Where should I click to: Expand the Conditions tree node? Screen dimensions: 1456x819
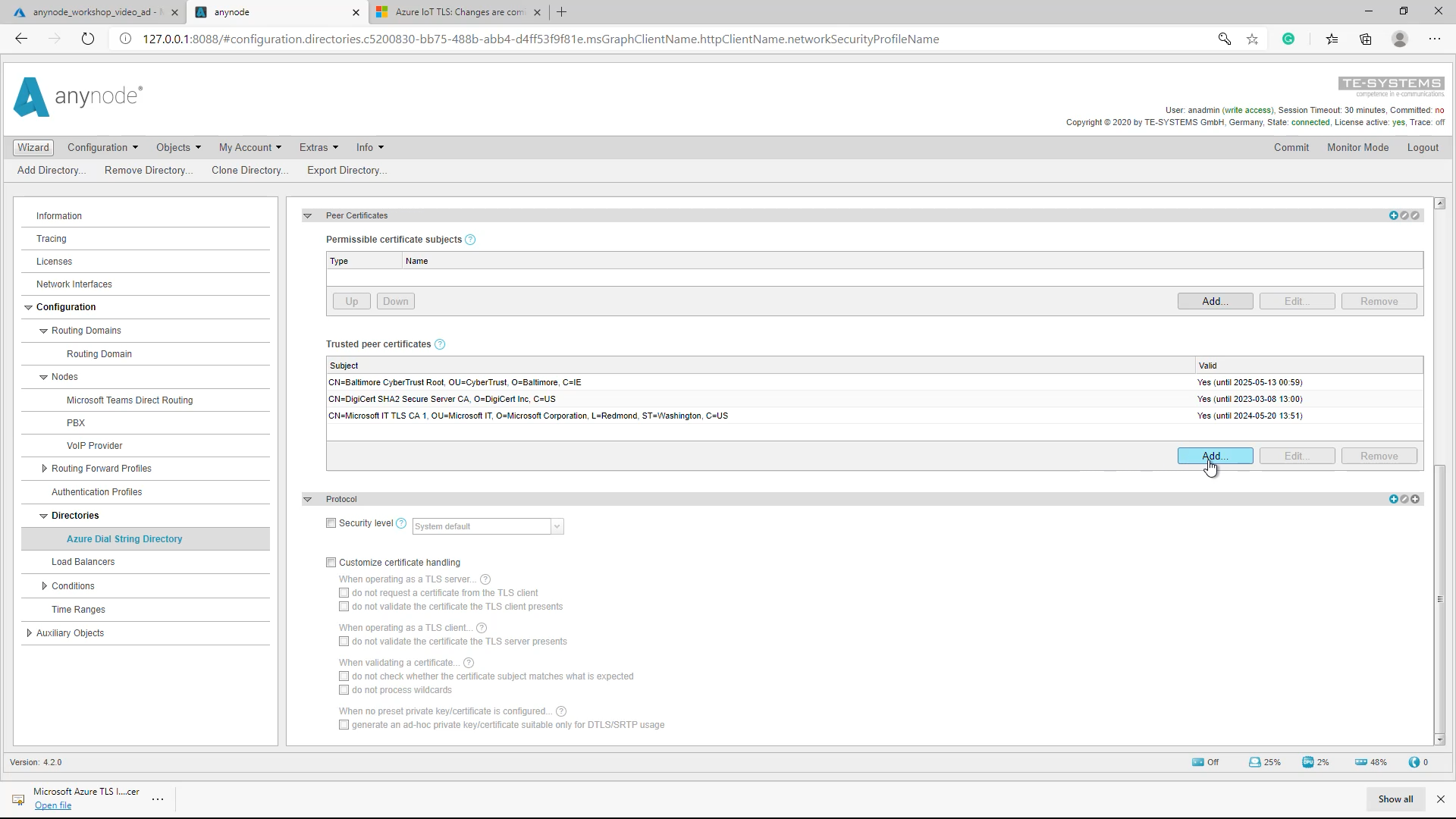(x=44, y=586)
